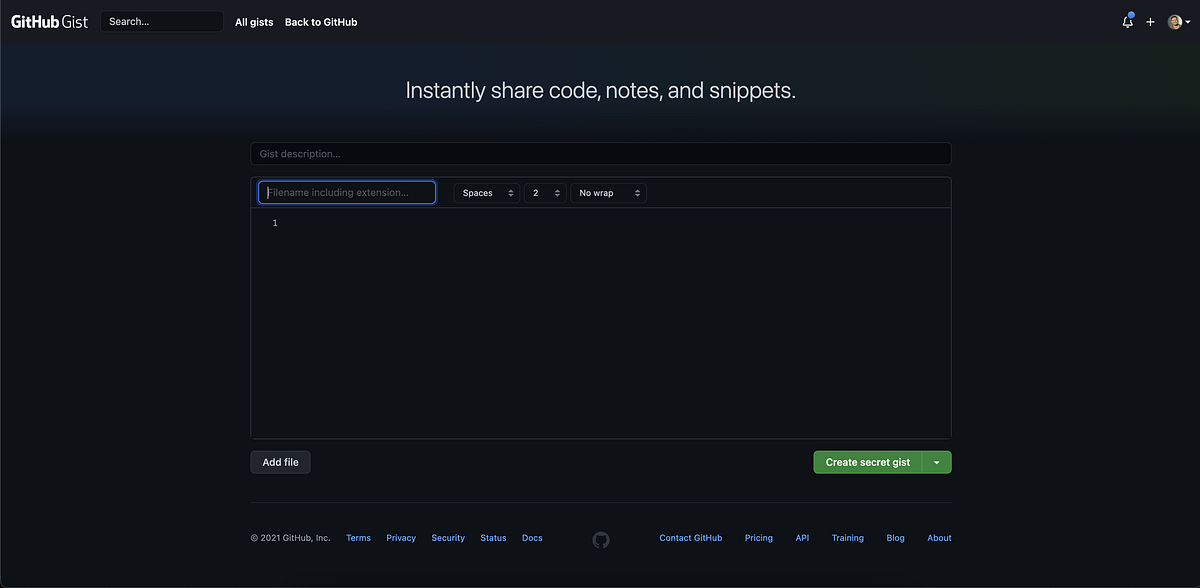Click the GitHub mark in footer
Screen dimensions: 1200x588
pyautogui.click(x=600, y=539)
